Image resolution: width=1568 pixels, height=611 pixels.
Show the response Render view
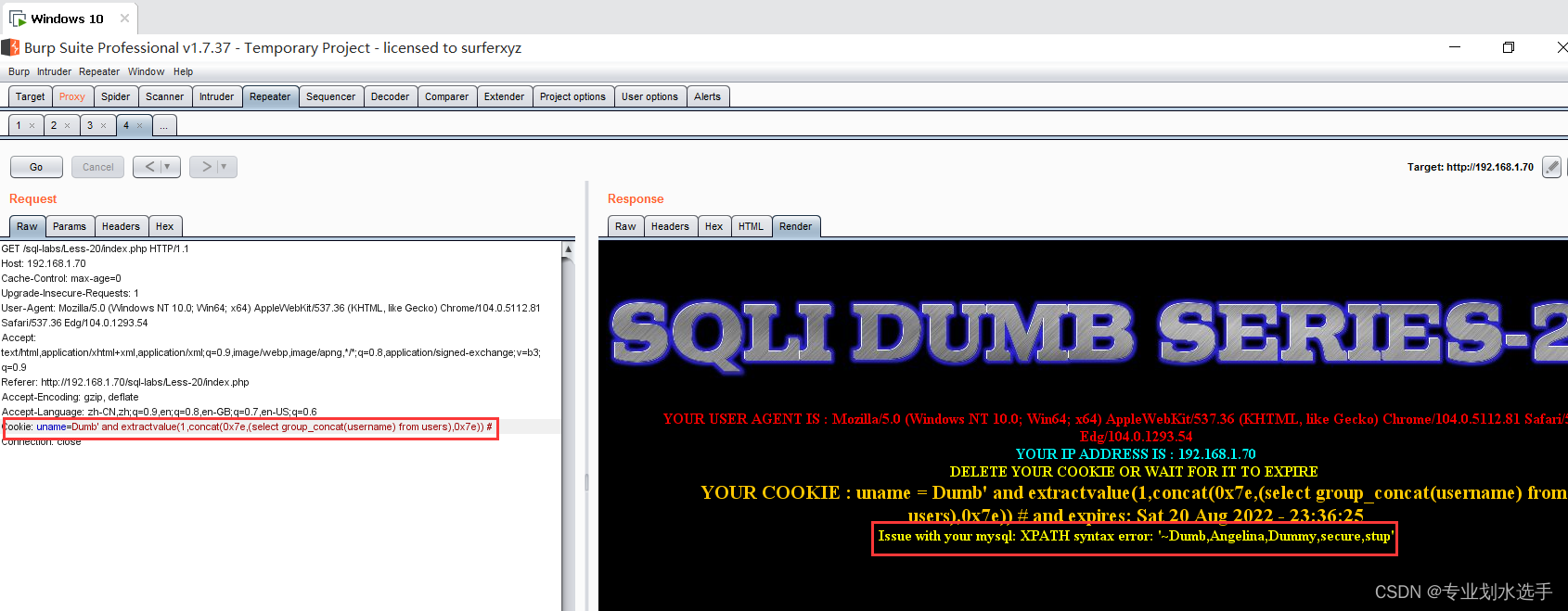[795, 226]
